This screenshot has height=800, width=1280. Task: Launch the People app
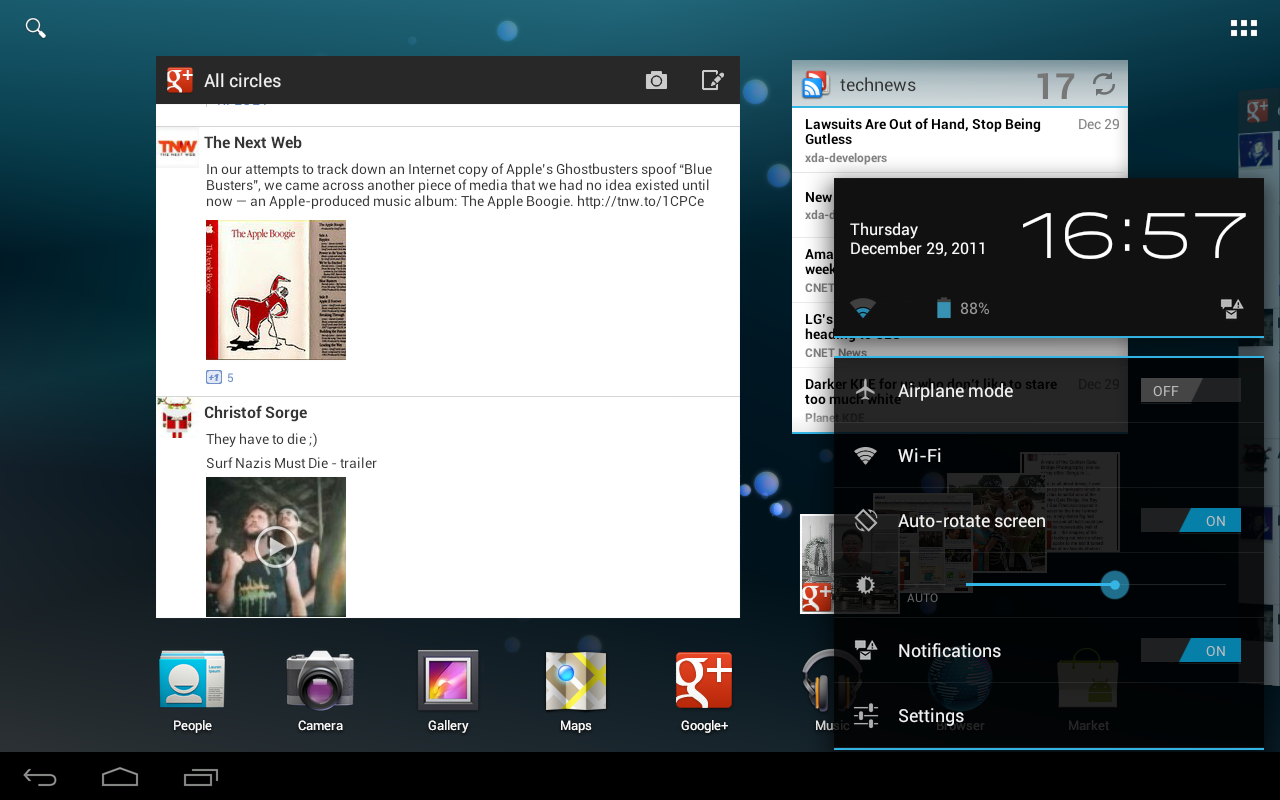pos(192,692)
